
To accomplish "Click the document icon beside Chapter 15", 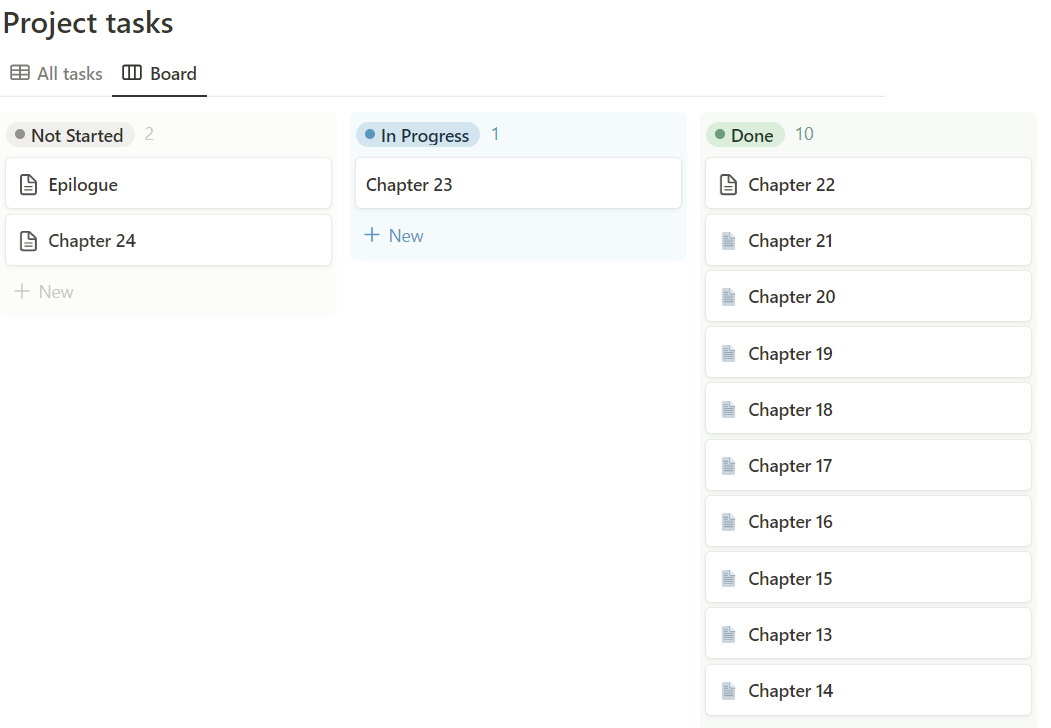I will (729, 579).
